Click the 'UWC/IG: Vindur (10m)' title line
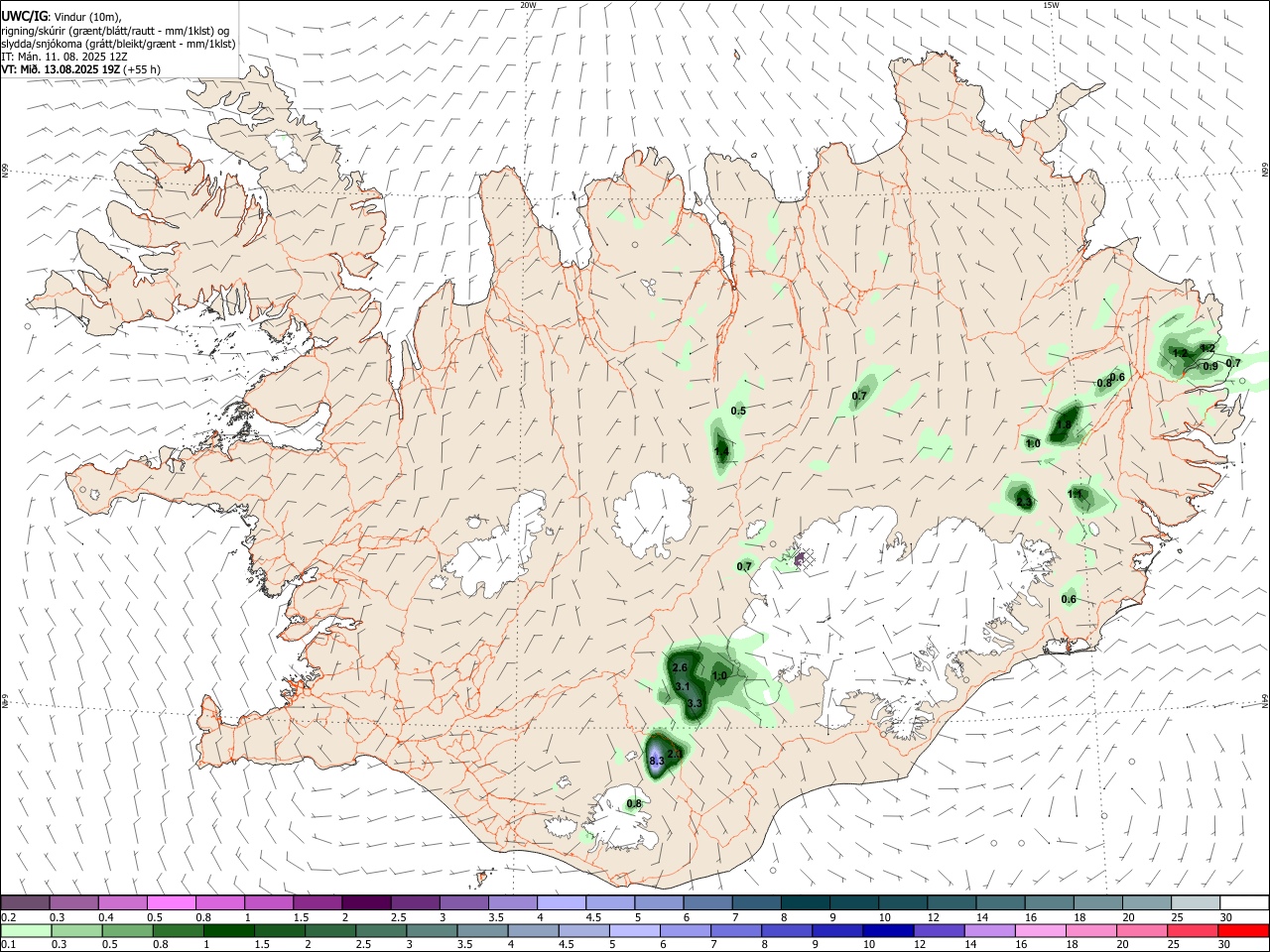Screen dimensions: 1270x952 [x=61, y=17]
